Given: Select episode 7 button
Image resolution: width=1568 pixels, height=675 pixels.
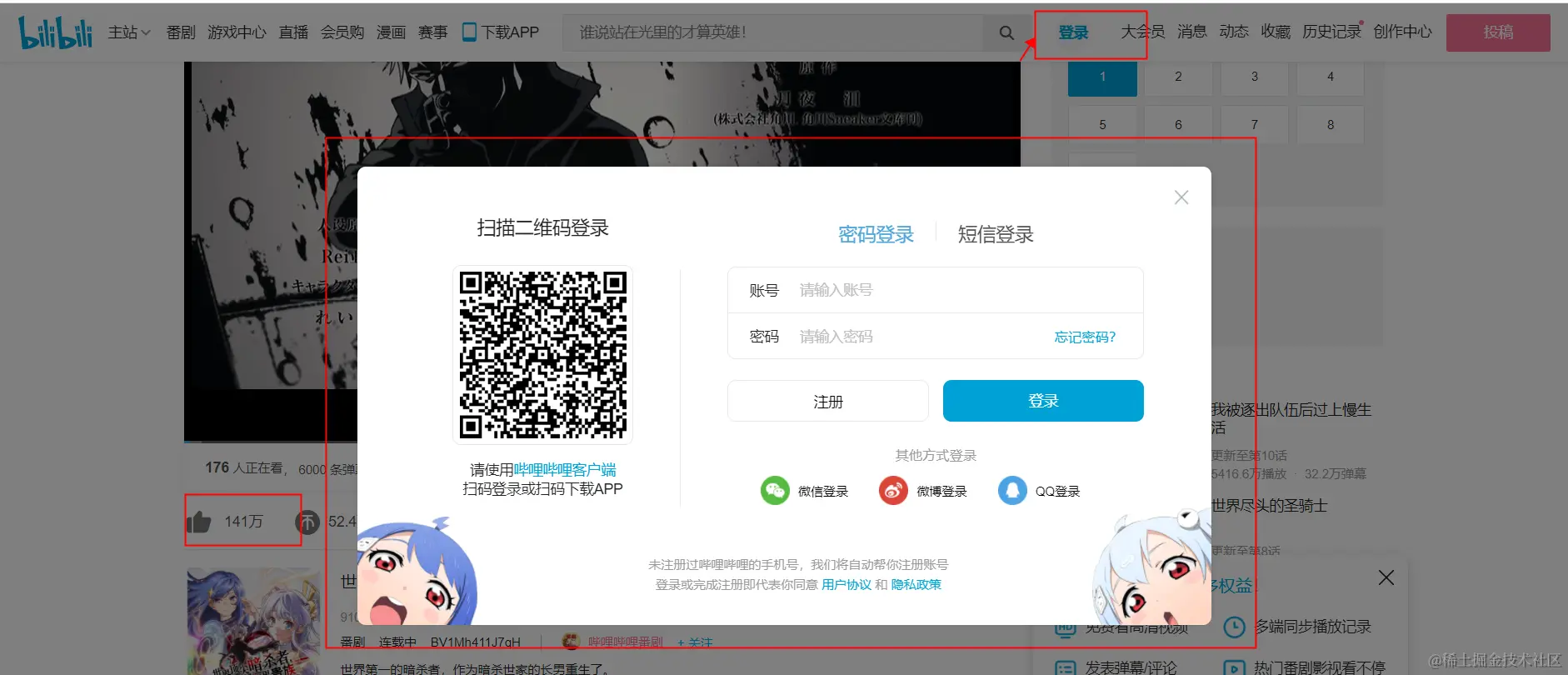Looking at the screenshot, I should pos(1254,125).
